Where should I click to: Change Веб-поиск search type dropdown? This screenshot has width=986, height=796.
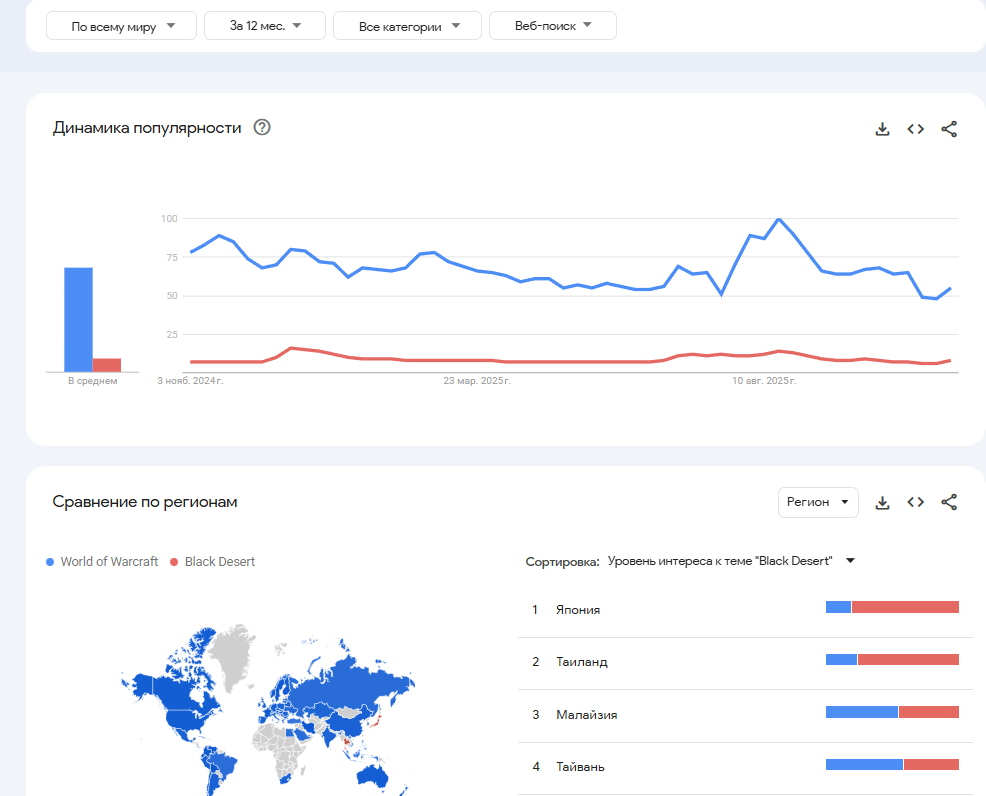[x=552, y=26]
